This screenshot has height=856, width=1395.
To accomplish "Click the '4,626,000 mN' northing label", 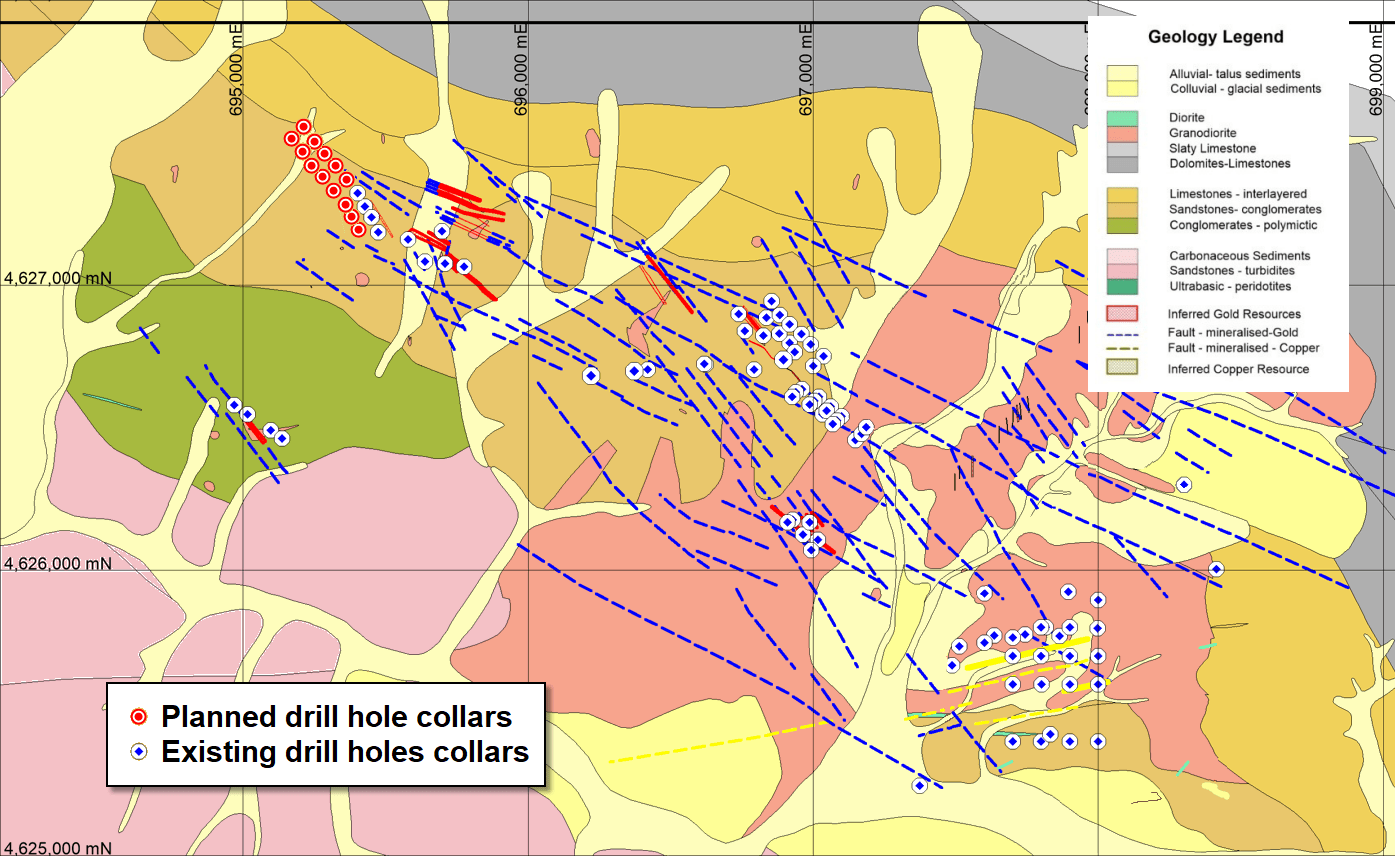I will point(58,563).
